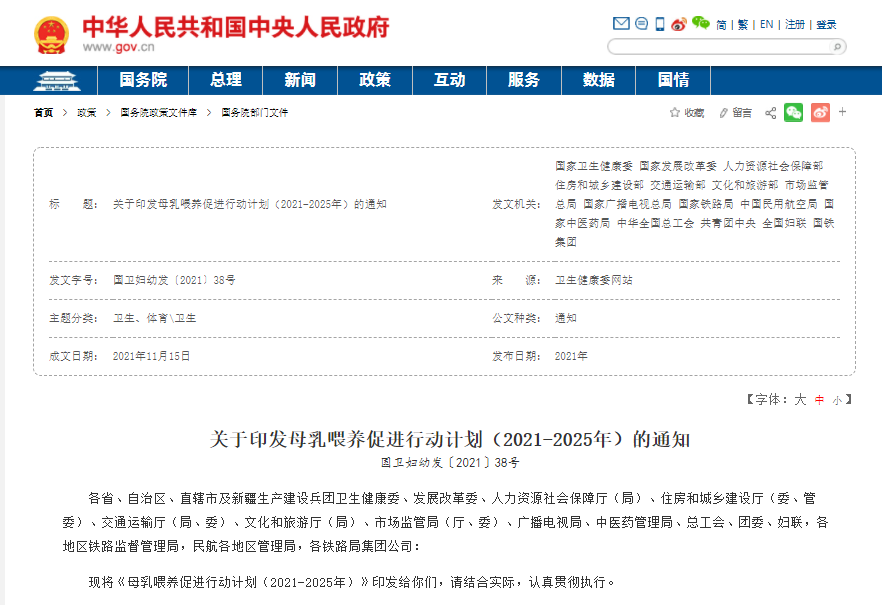Screen dimensions: 882x605
Task: Open the share network icon near 留言
Action: point(770,112)
